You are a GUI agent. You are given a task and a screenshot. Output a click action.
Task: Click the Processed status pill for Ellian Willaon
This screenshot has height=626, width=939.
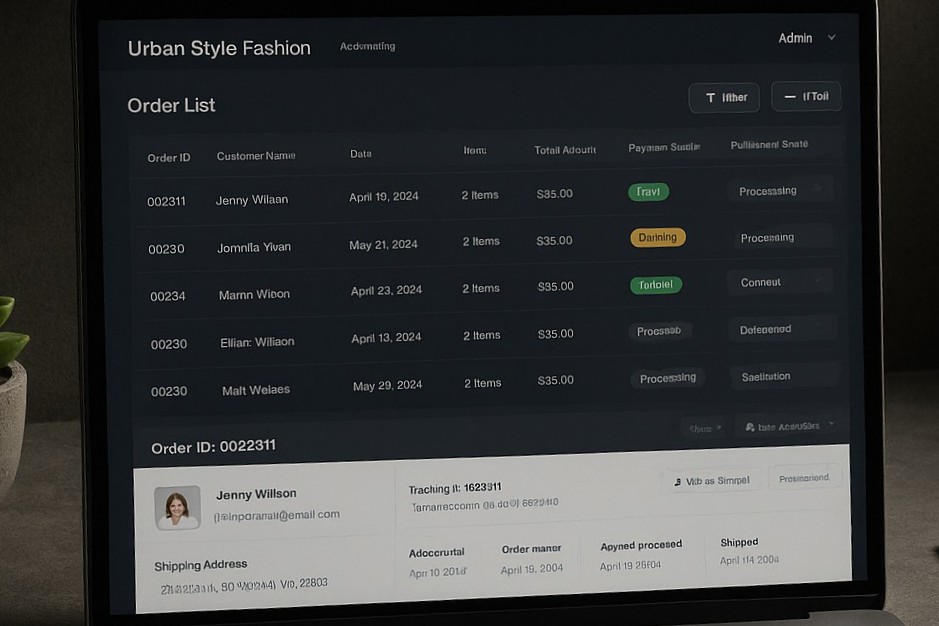tap(659, 330)
